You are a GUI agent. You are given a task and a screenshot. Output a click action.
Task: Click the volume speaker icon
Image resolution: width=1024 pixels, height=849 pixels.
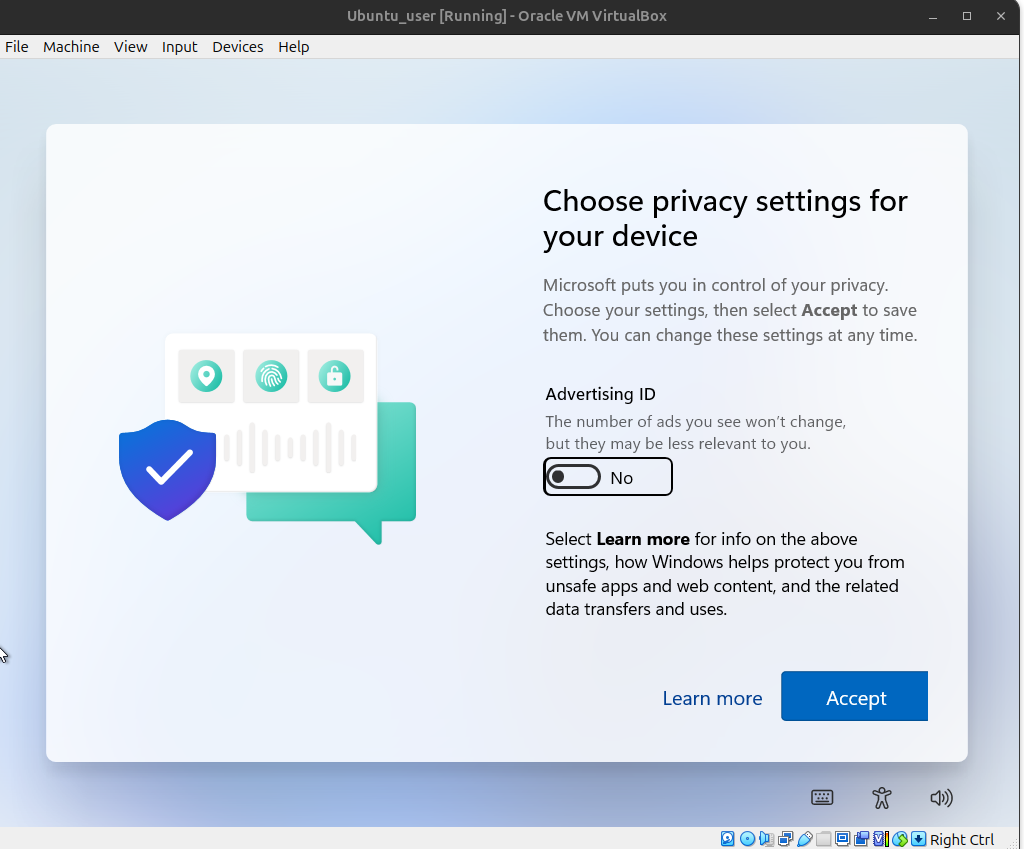click(x=941, y=797)
